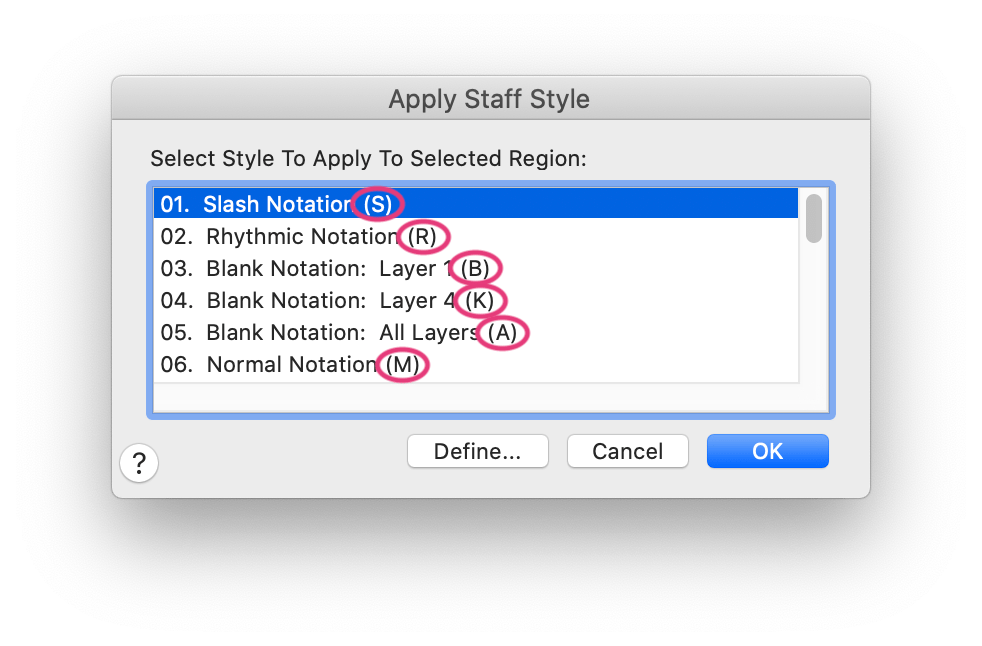982x646 pixels.
Task: Click the Apply Staff Style title bar
Action: [489, 100]
